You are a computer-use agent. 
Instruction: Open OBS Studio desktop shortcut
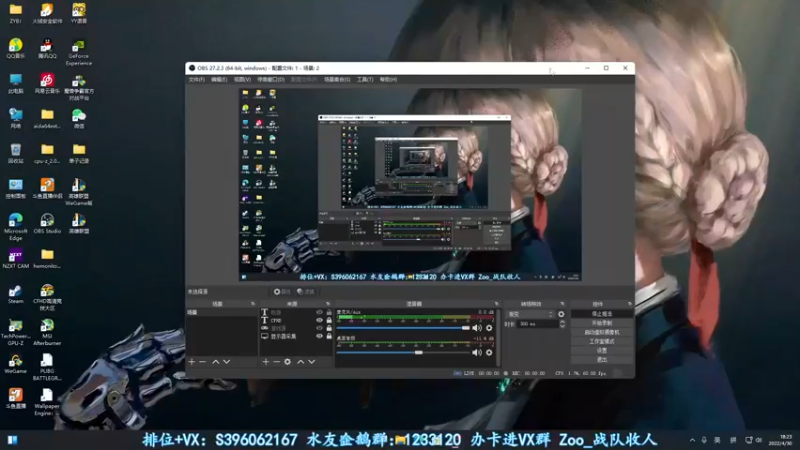pyautogui.click(x=47, y=223)
